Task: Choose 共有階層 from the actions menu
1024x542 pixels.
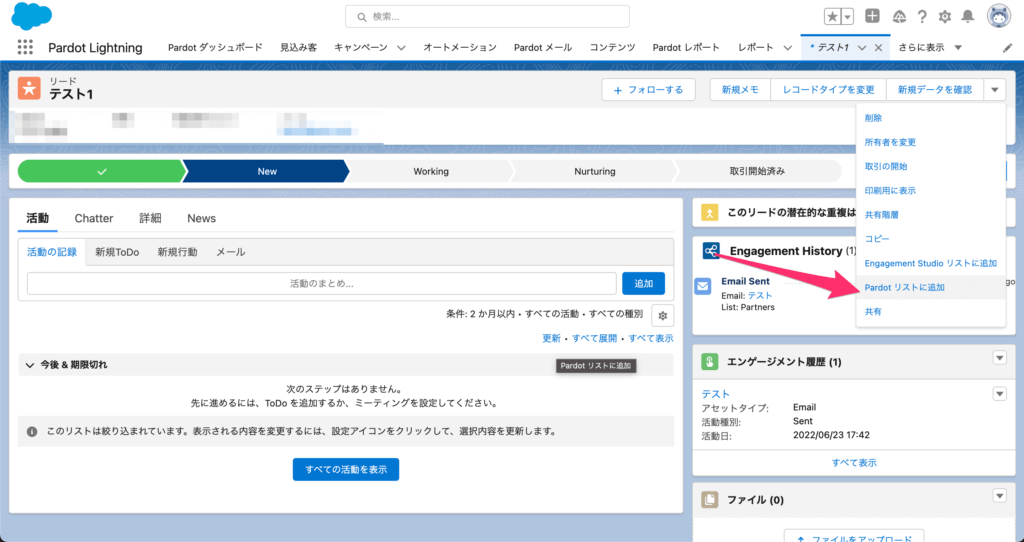Action: [930, 215]
